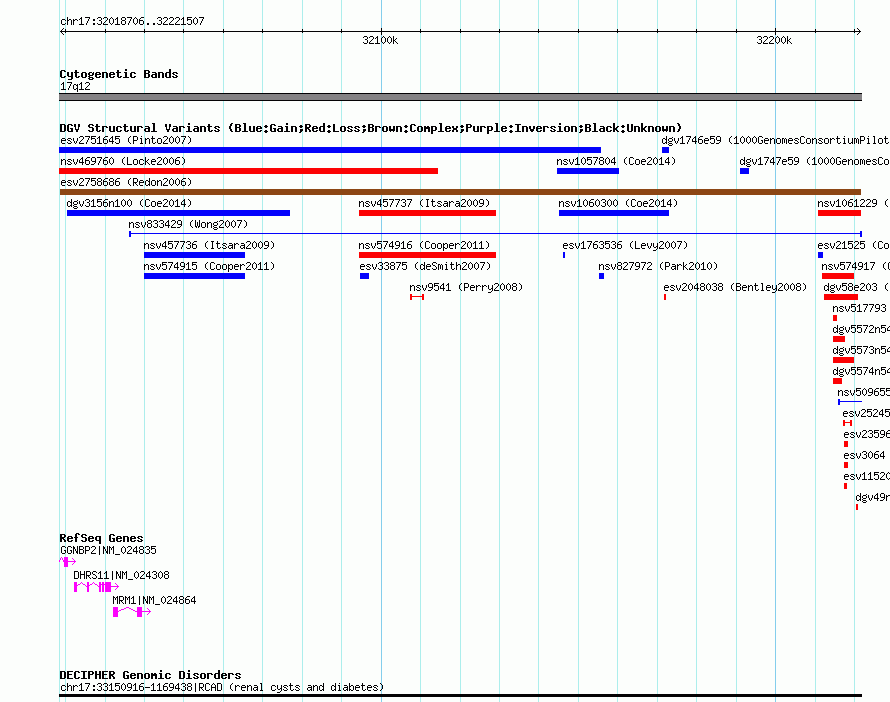This screenshot has width=890, height=702.
Task: Open the nsv9541 (Perry2008) red bracket feature
Action: 417,297
